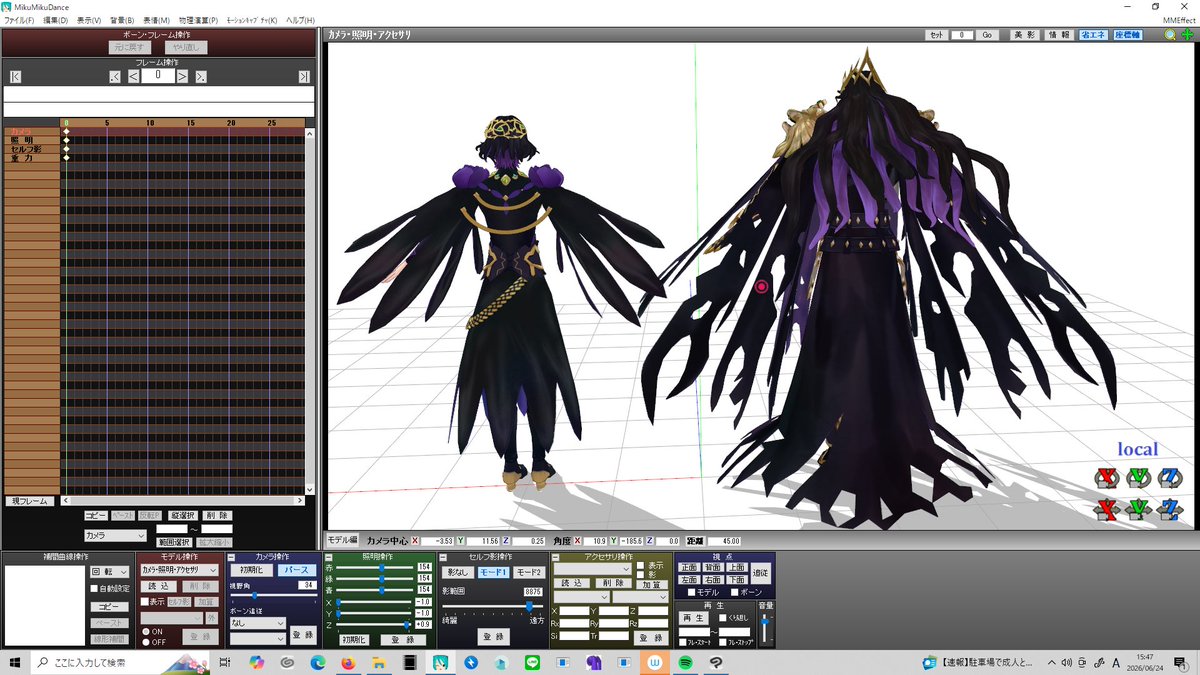Step forward one frame with > button

(182, 76)
